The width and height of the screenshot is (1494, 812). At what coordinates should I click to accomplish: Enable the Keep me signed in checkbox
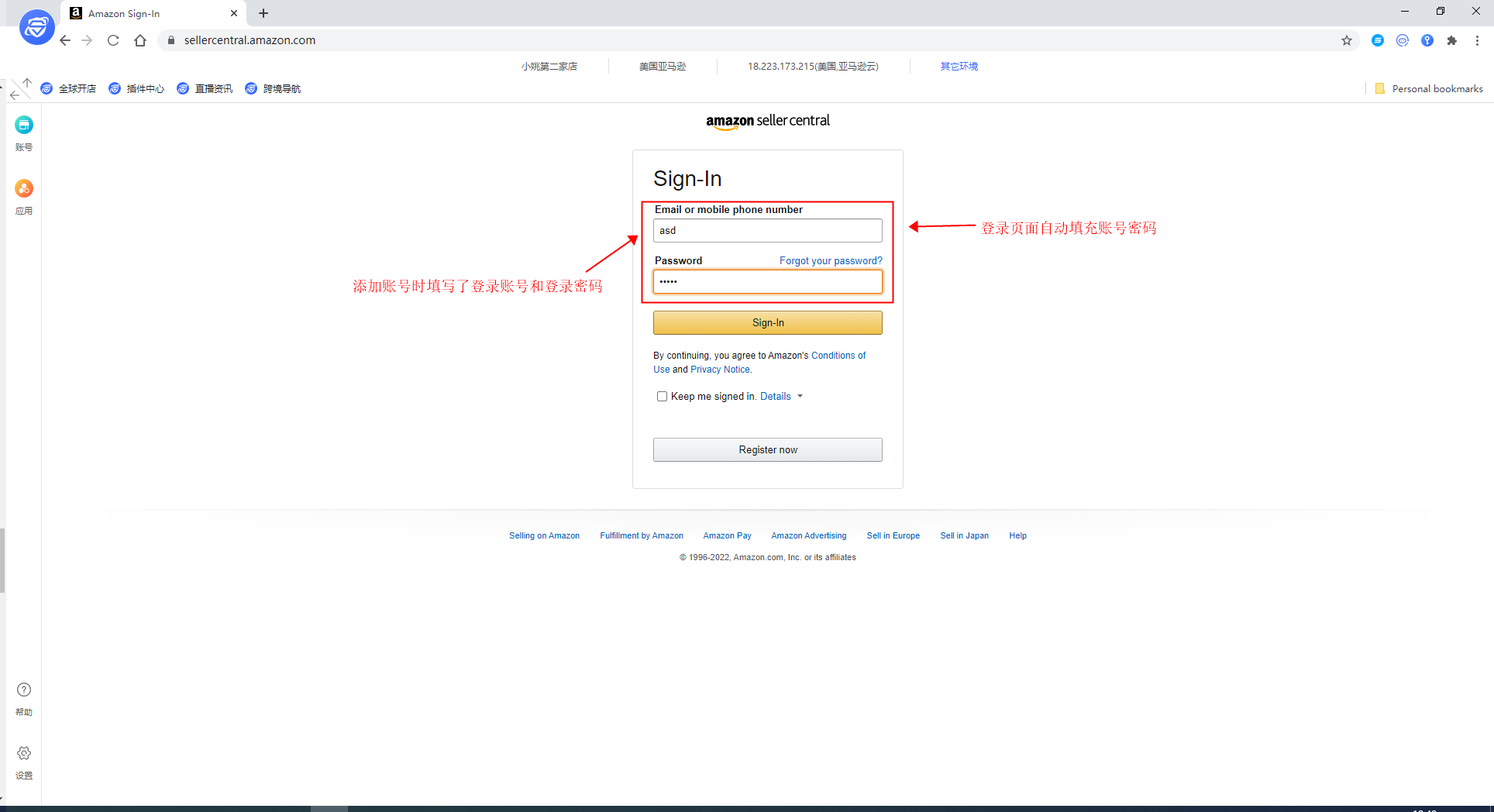coord(662,397)
